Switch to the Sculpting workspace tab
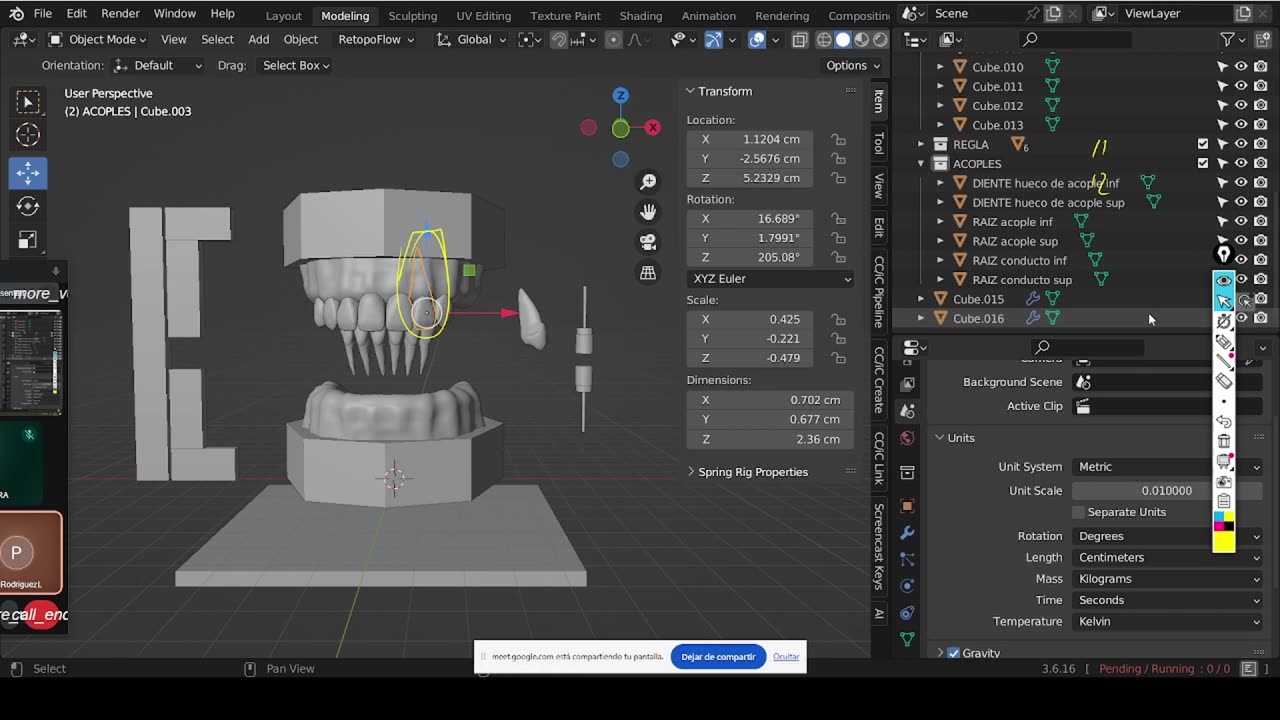1280x720 pixels. pos(412,16)
